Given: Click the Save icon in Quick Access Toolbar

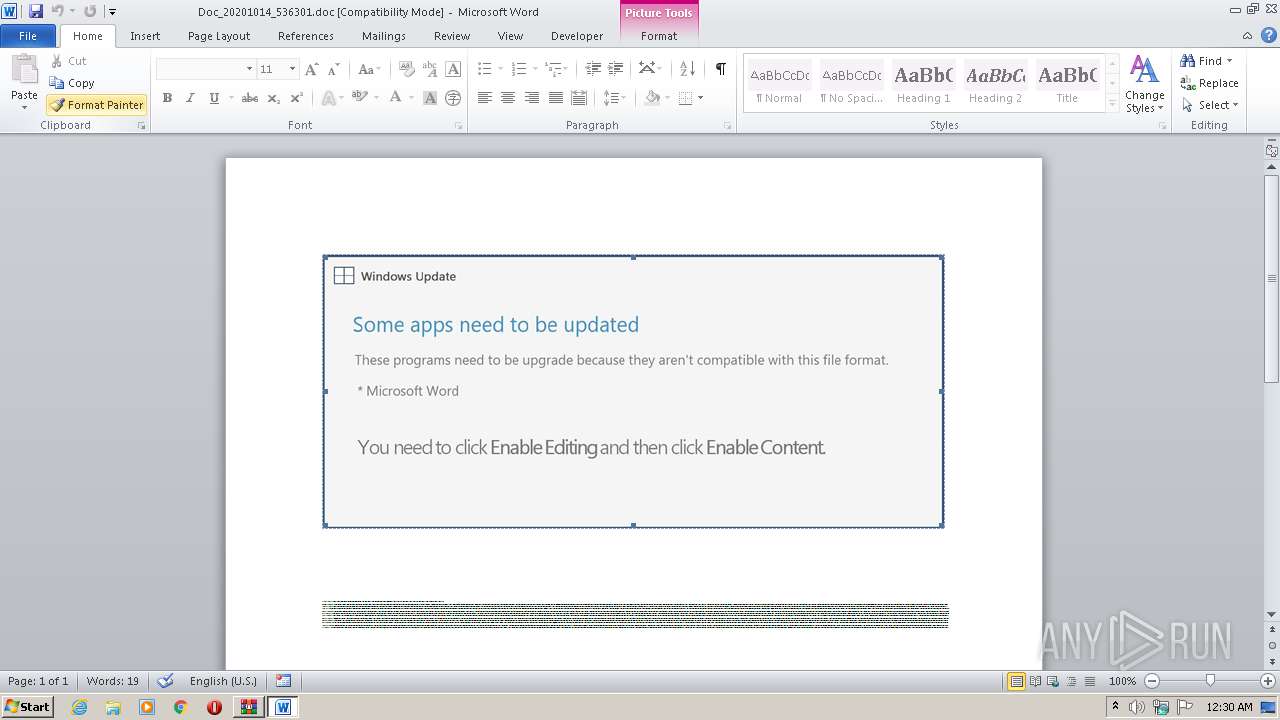Looking at the screenshot, I should [x=36, y=11].
